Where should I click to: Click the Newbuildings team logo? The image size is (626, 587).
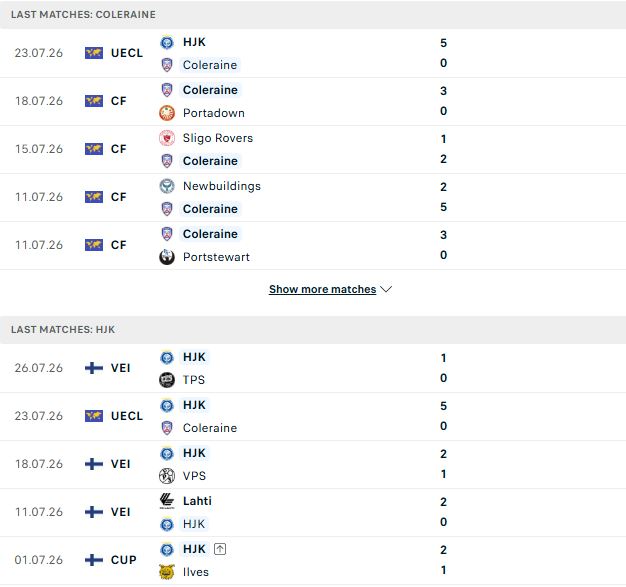(167, 186)
